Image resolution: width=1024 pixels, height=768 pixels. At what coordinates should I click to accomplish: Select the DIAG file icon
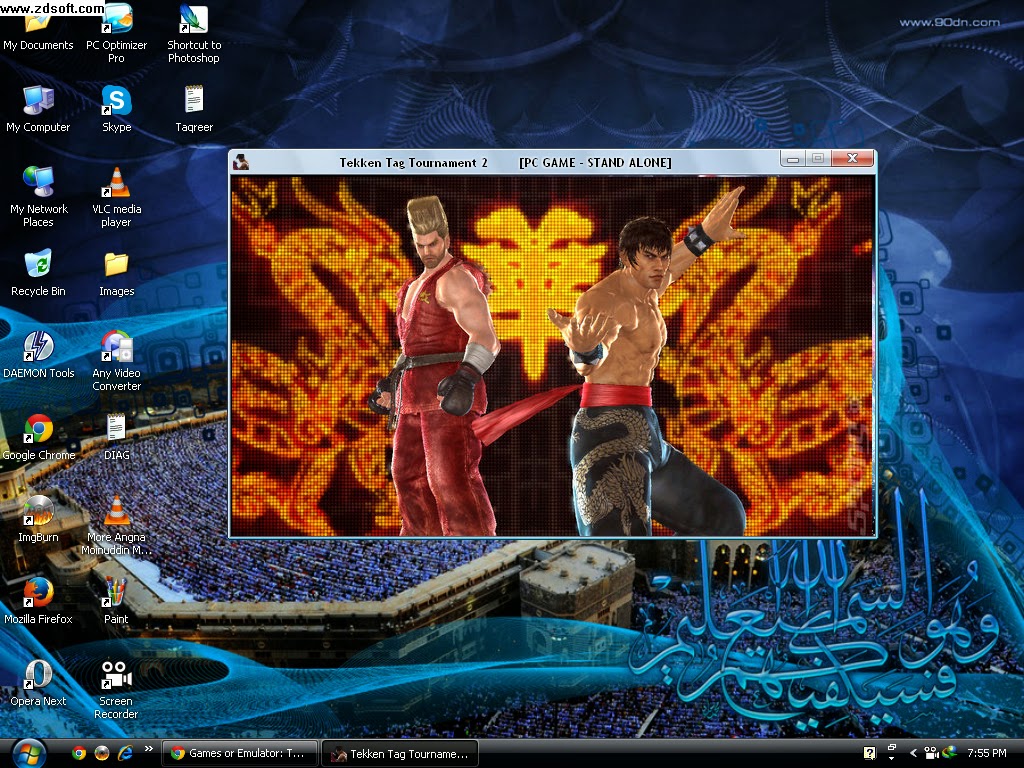click(x=116, y=436)
